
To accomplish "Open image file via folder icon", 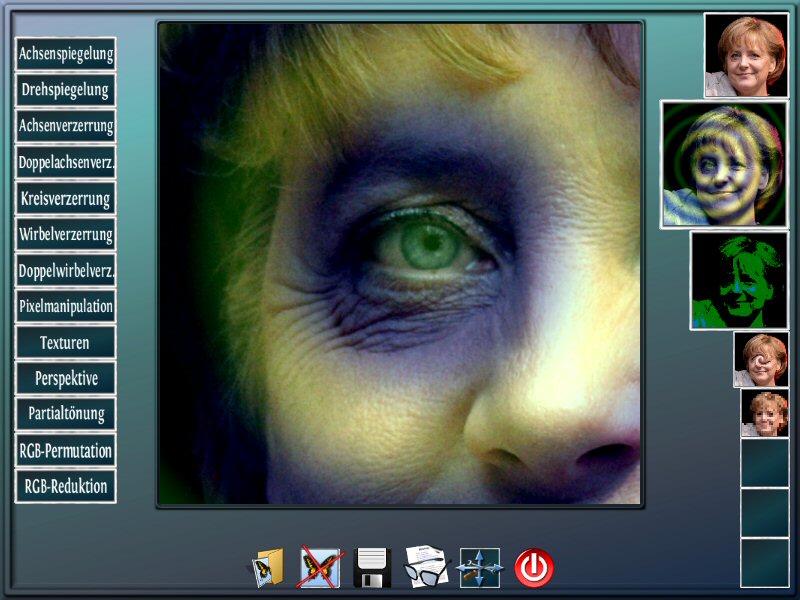I will pyautogui.click(x=268, y=567).
